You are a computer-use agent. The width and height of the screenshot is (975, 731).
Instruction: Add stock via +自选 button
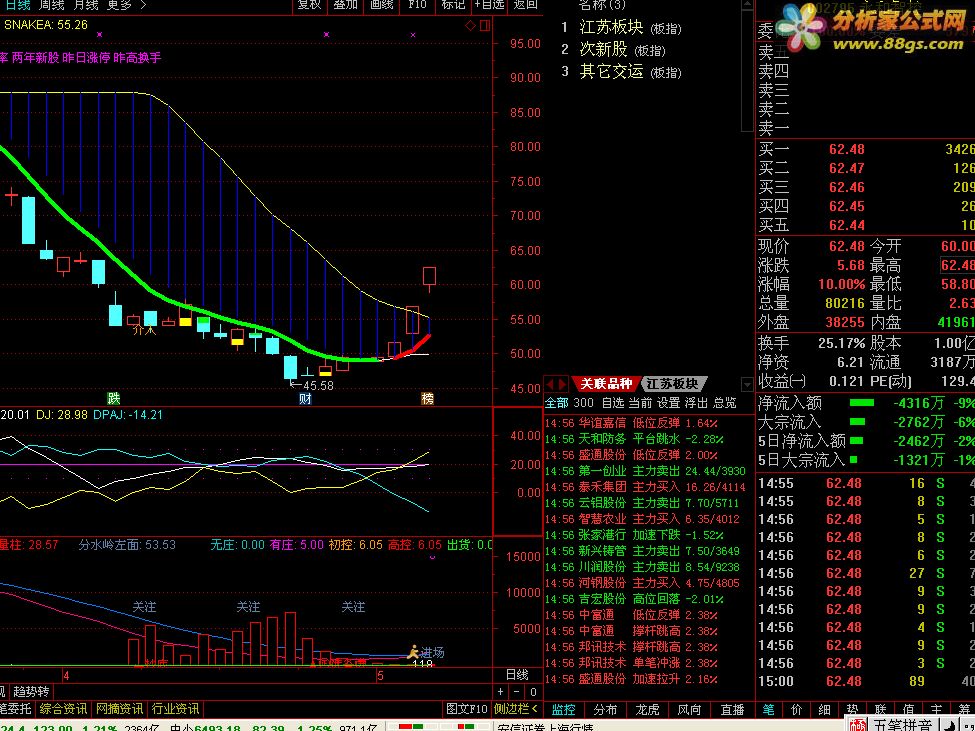[x=489, y=5]
